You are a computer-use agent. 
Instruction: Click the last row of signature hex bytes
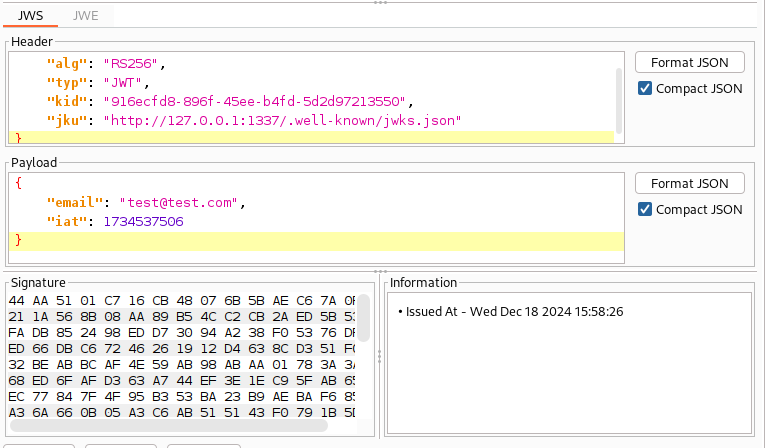(x=180, y=411)
